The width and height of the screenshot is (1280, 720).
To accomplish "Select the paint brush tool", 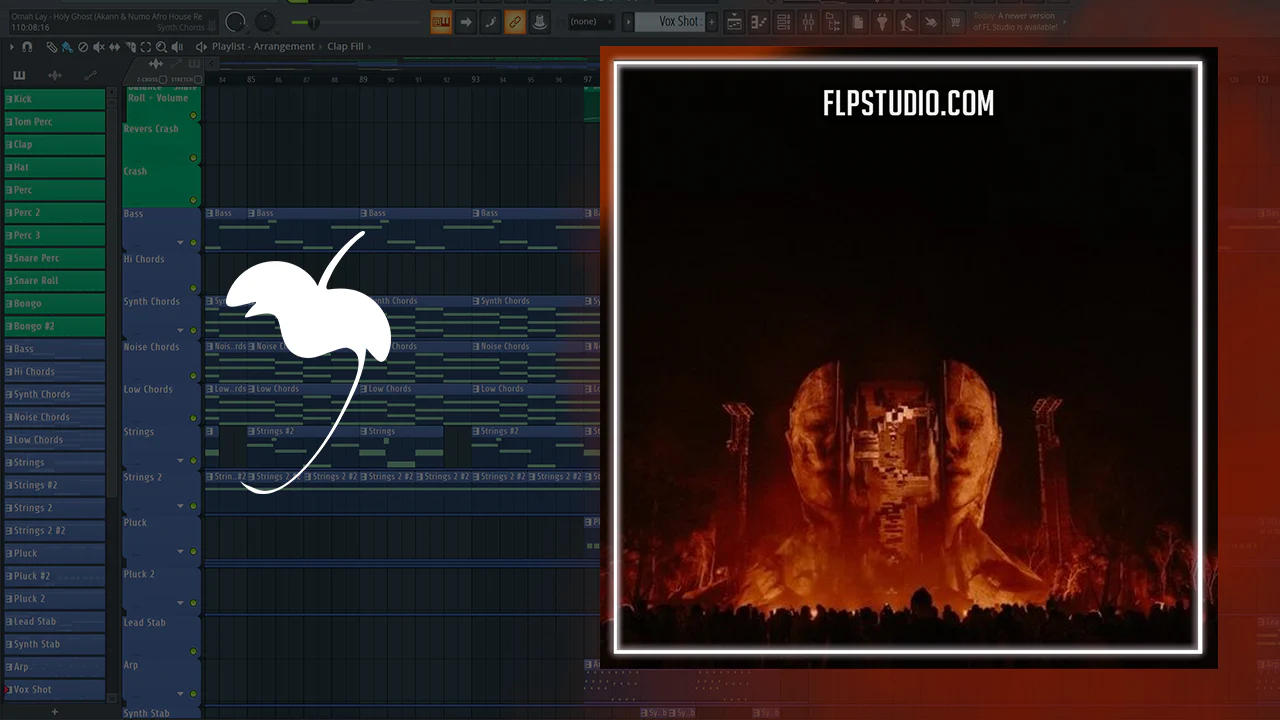I will [x=66, y=46].
